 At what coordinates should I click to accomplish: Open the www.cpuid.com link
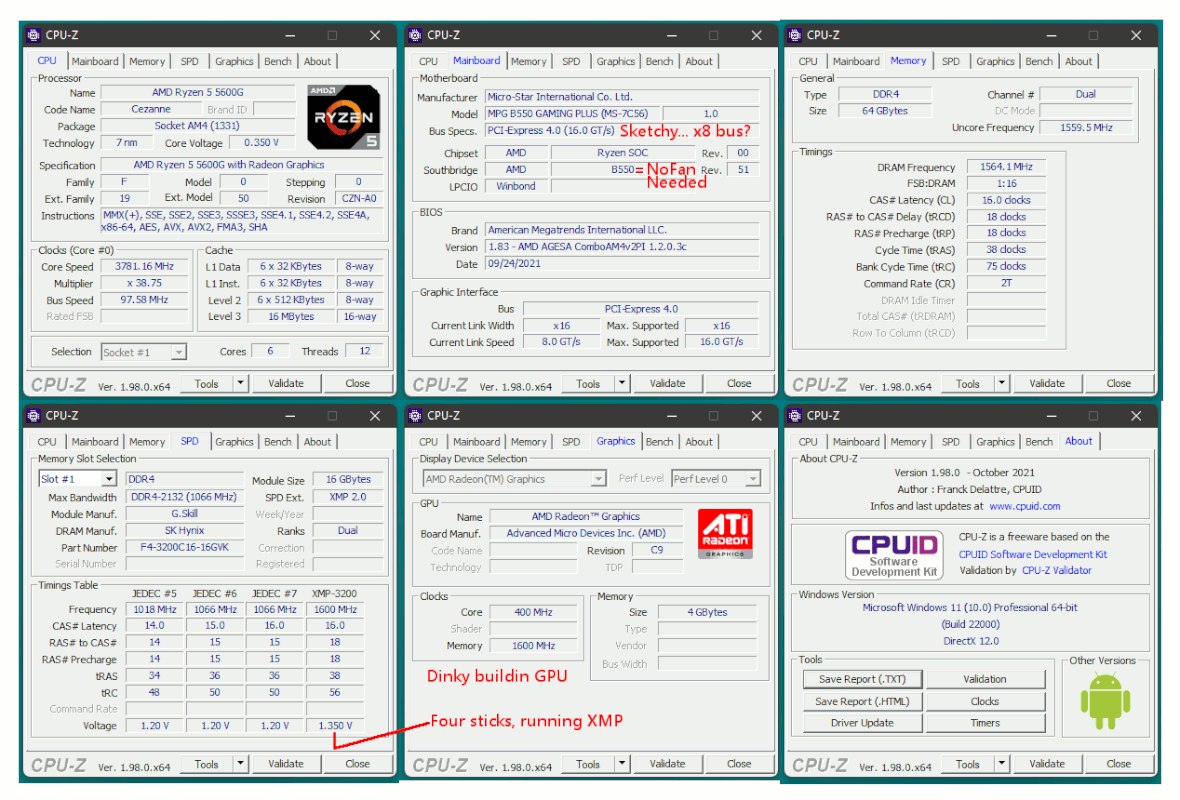click(x=1024, y=506)
